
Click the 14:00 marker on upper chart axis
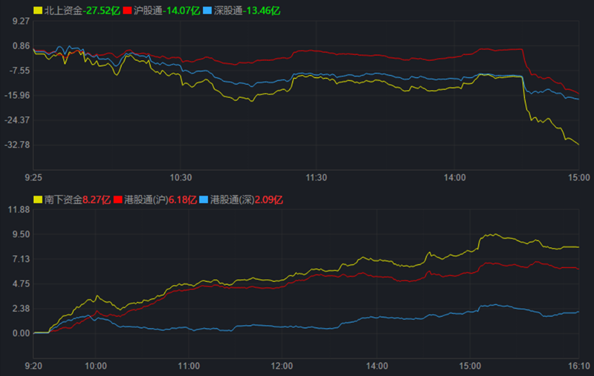coord(455,178)
